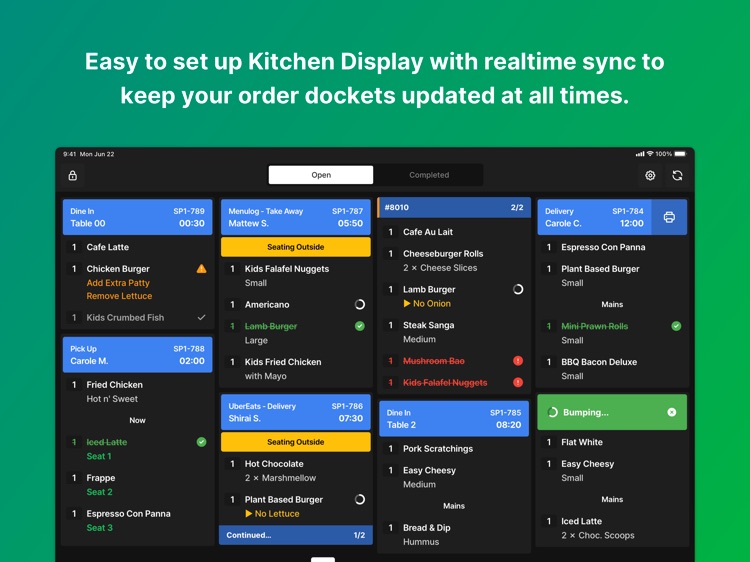Tap the Kids Crumbed Fish checkmark
Viewport: 750px width, 562px height.
click(201, 317)
